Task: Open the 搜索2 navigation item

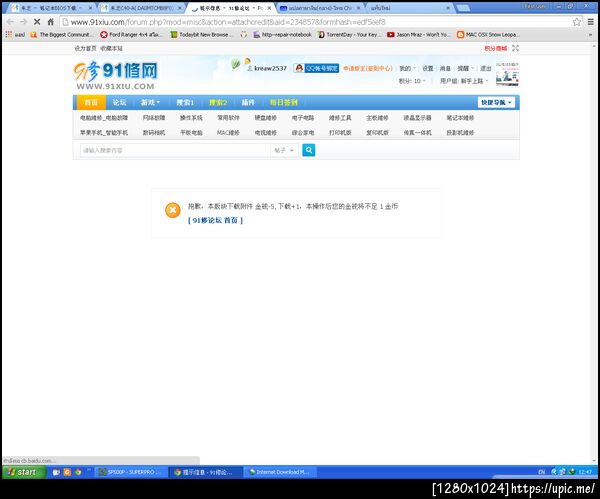Action: [218, 102]
